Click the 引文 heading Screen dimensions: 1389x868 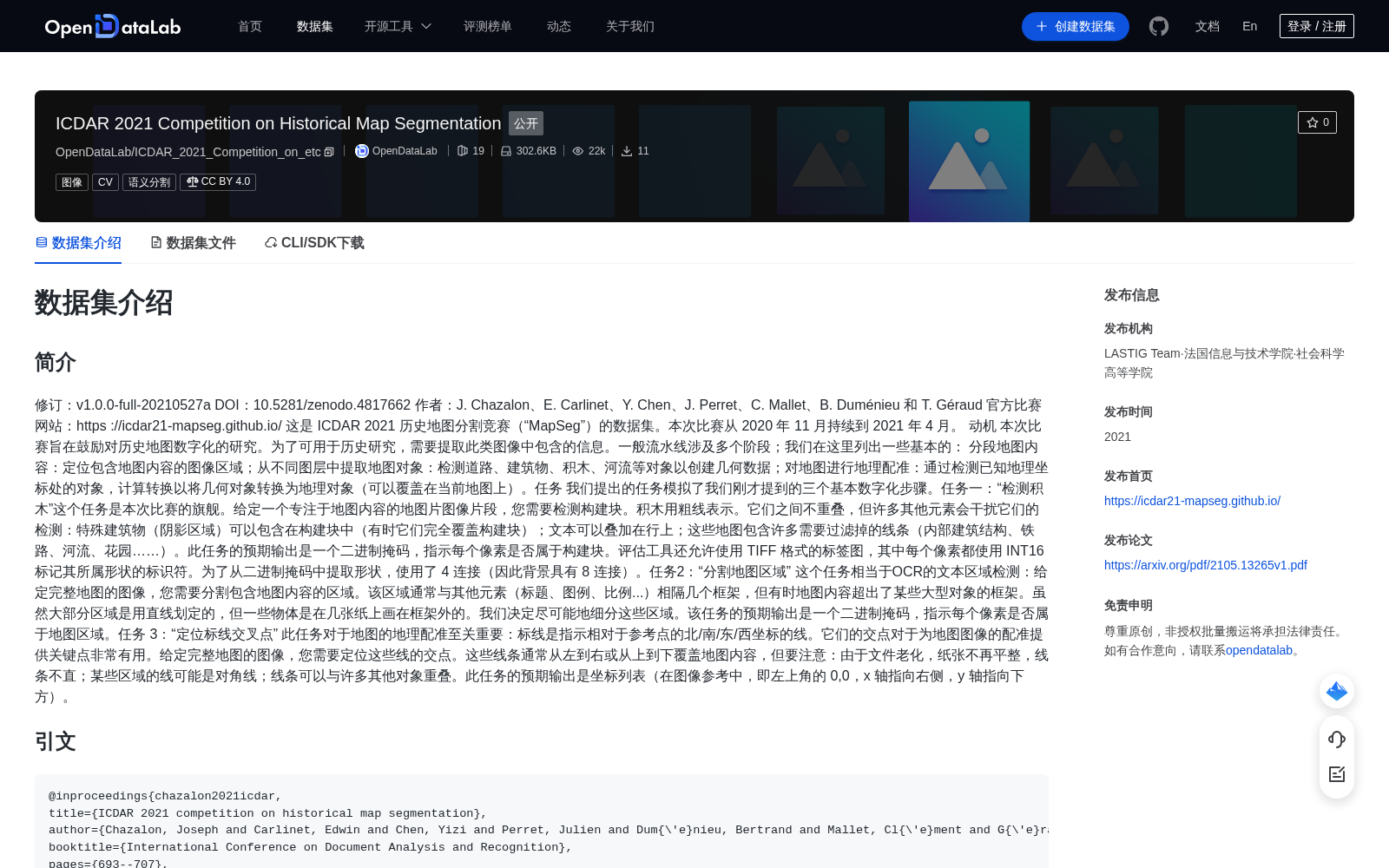tap(56, 741)
